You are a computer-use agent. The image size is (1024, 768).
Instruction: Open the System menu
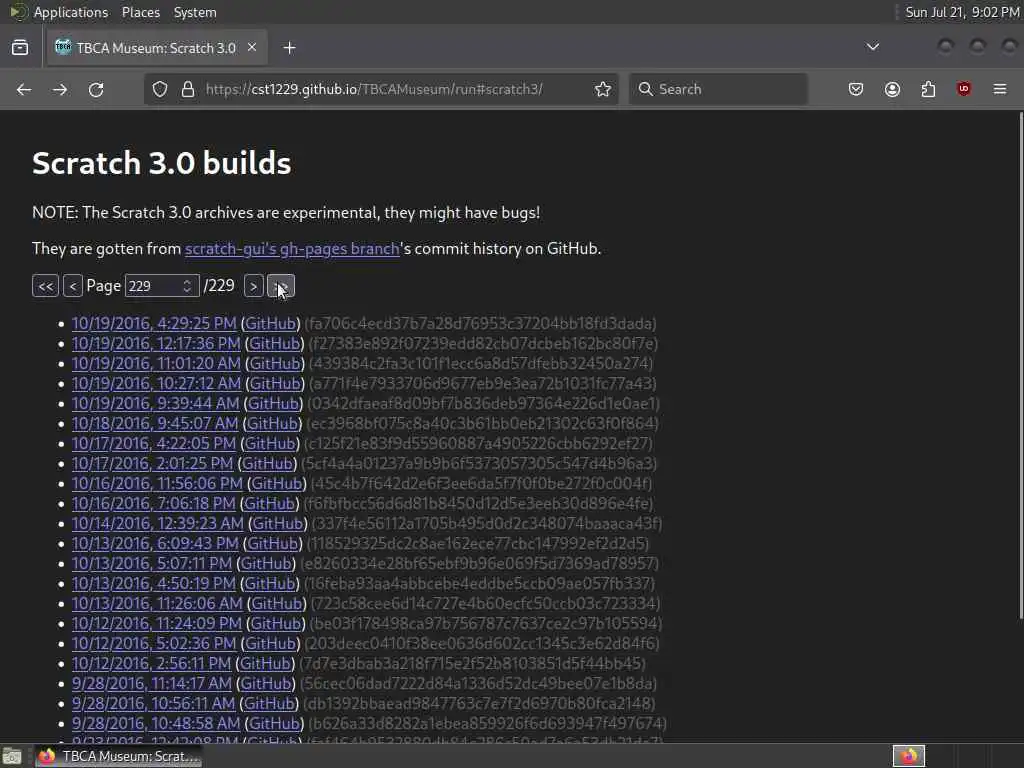coord(195,12)
